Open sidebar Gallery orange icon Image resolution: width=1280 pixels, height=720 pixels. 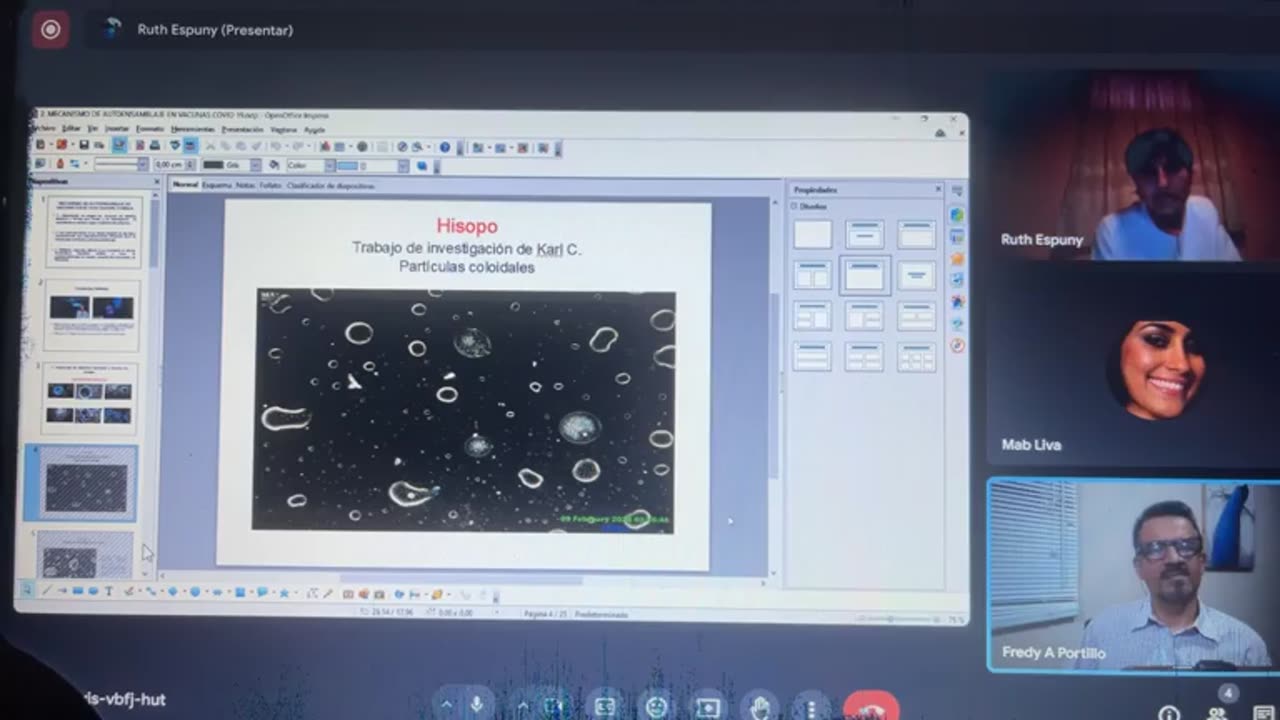pos(957,259)
